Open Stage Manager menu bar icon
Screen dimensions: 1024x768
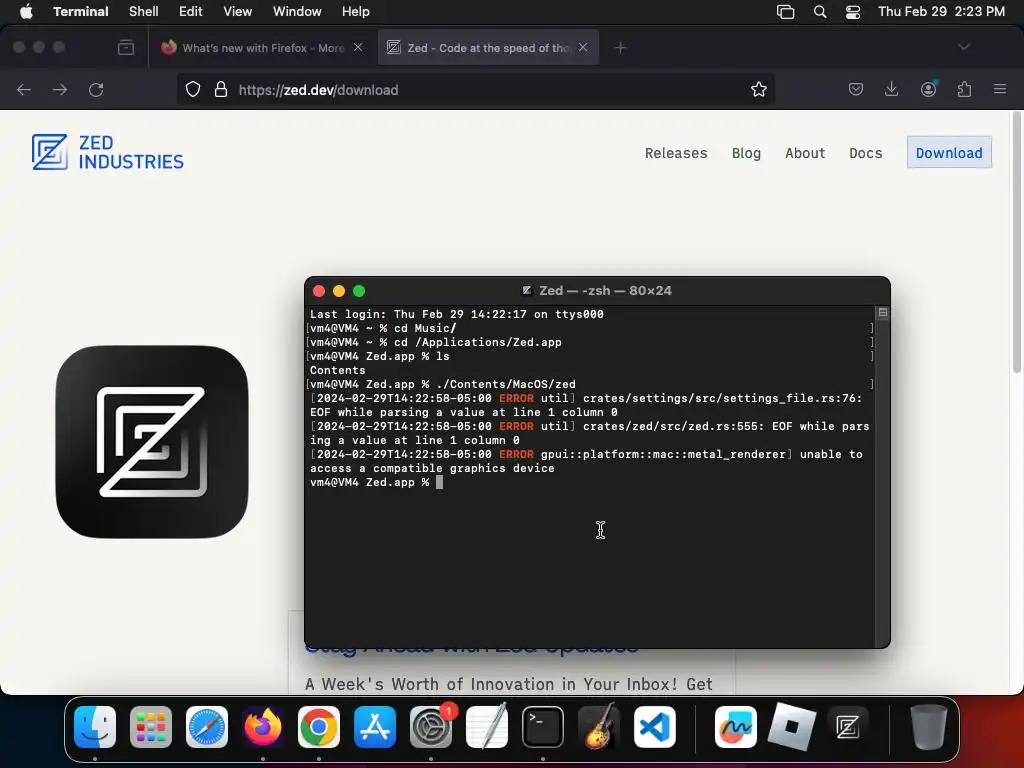pos(786,12)
